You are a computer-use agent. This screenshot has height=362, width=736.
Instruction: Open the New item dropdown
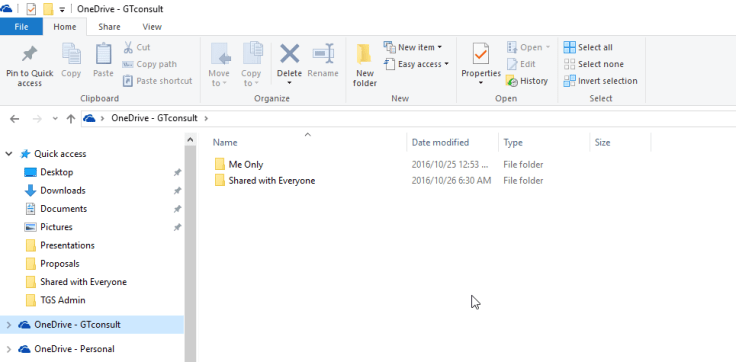pos(413,47)
